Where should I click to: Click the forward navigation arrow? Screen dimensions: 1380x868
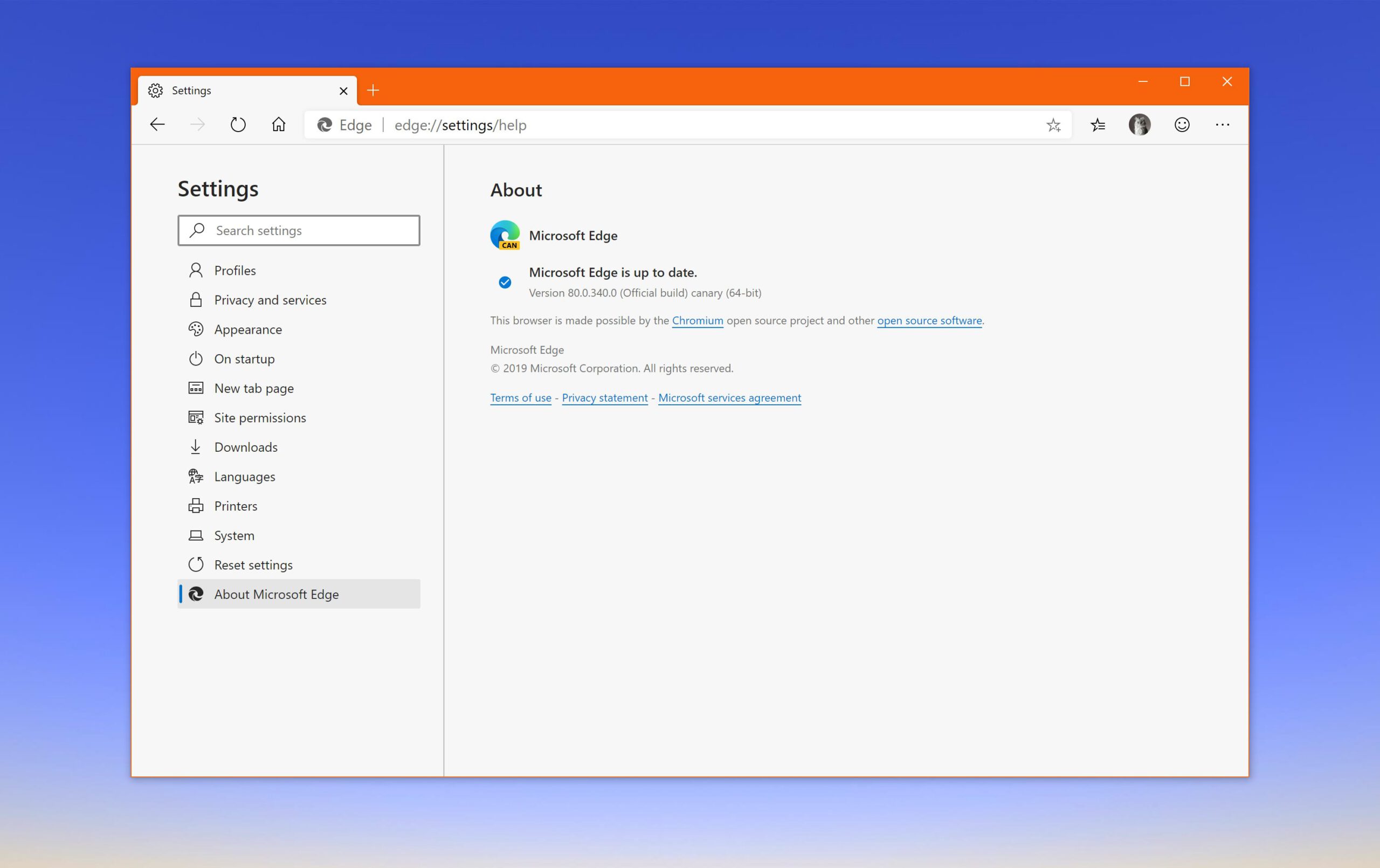pyautogui.click(x=197, y=125)
